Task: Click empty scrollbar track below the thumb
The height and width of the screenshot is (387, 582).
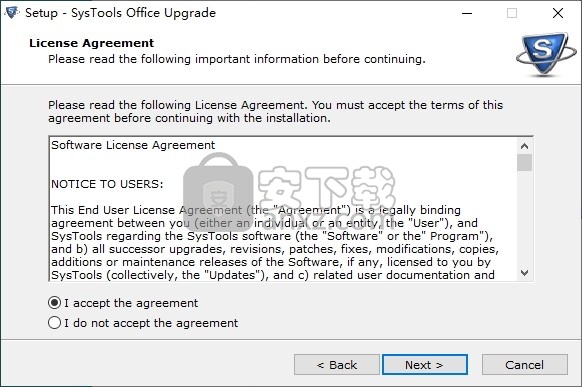Action: click(524, 218)
